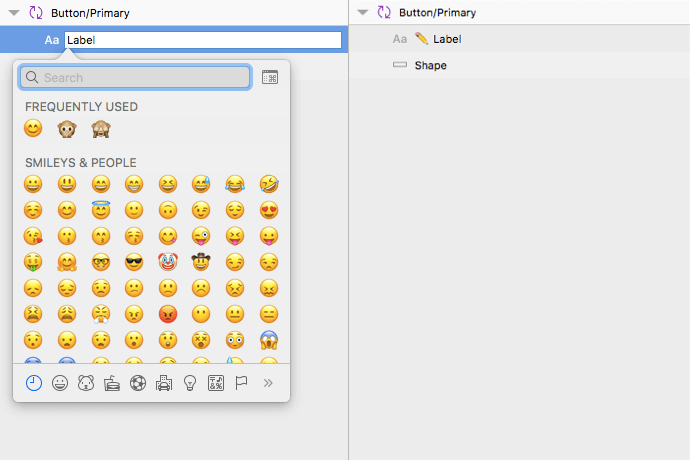Insert the winking tongue-out emoji

201,236
